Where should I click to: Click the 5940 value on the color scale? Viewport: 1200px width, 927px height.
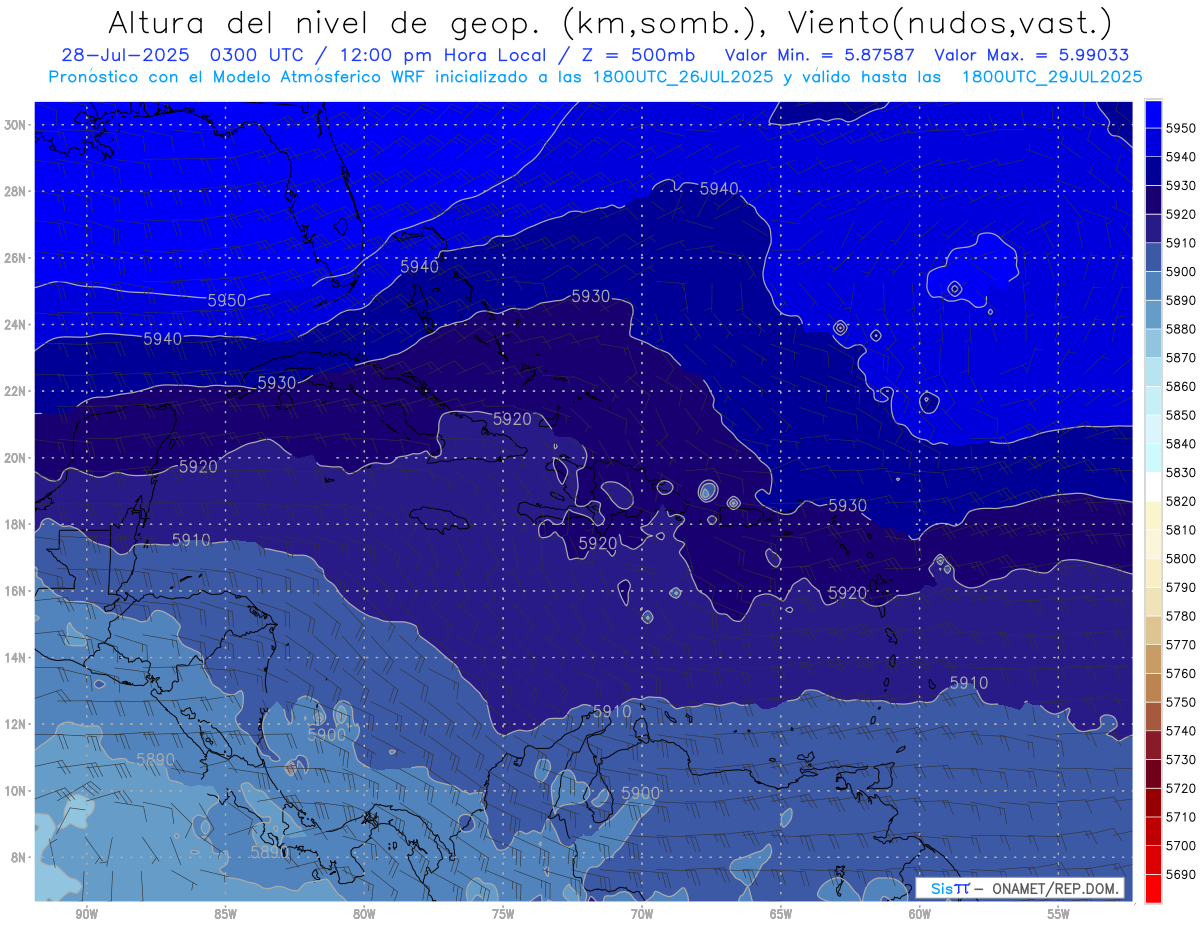tap(1181, 157)
